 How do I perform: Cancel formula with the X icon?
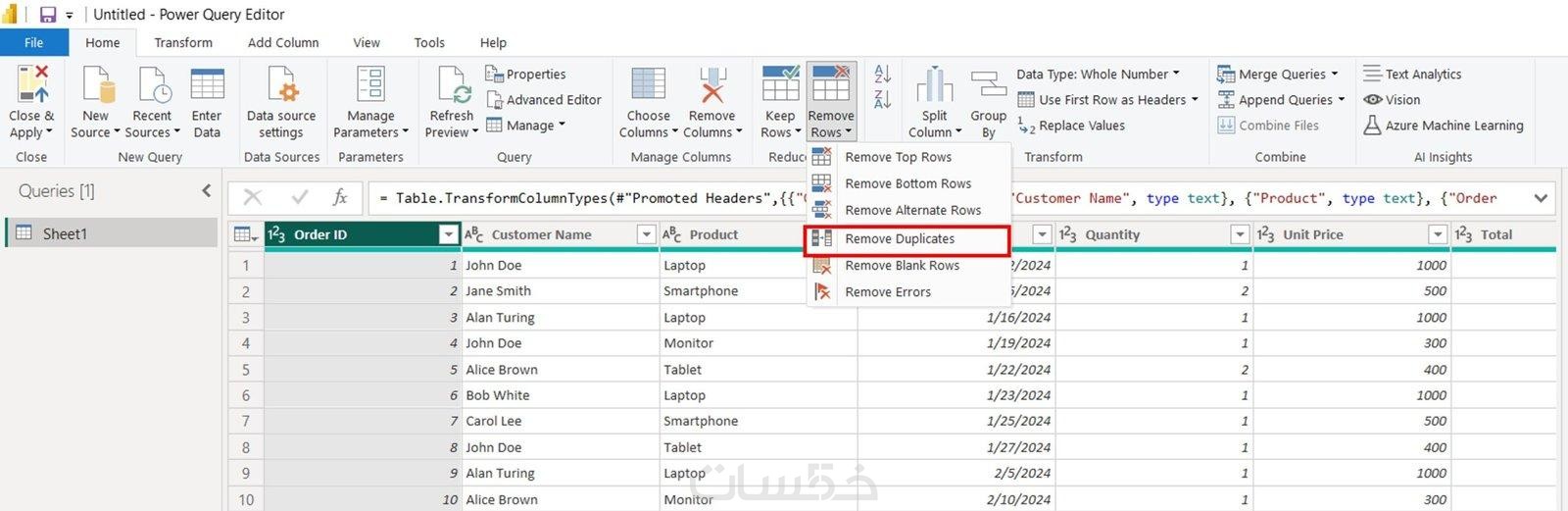252,197
